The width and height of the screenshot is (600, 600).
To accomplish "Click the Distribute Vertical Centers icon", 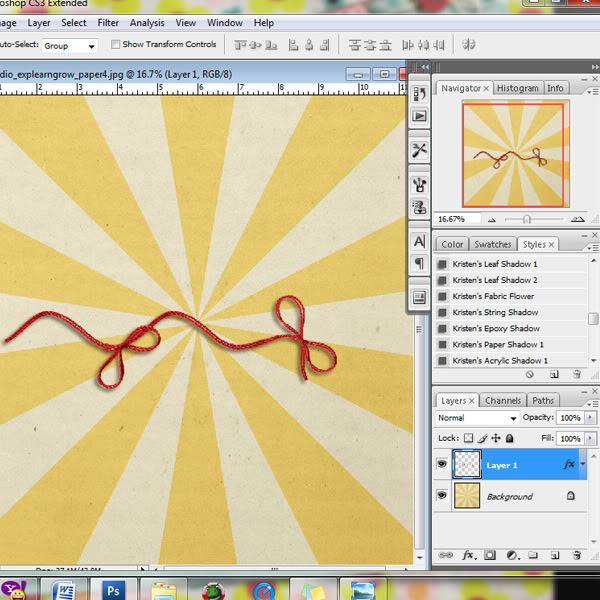I will [370, 46].
